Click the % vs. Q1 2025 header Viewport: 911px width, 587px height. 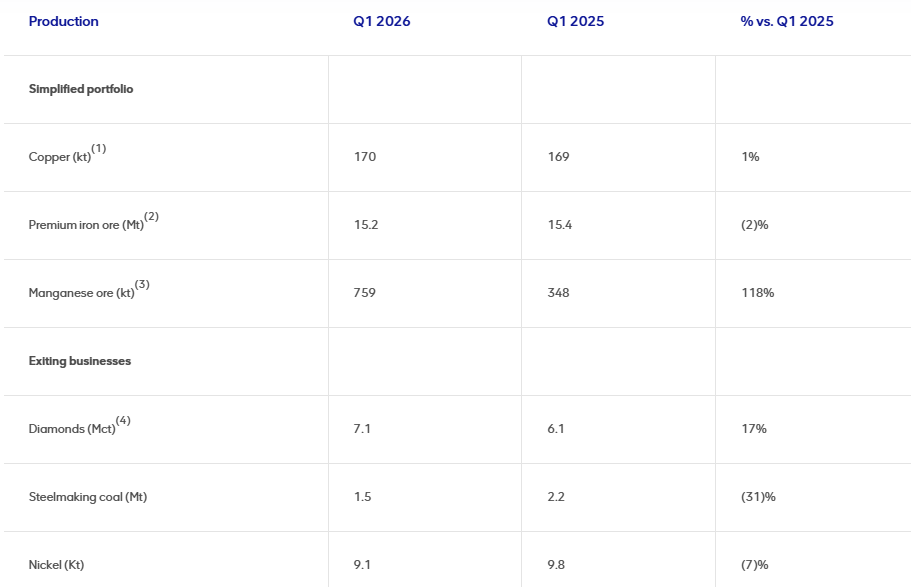click(787, 22)
